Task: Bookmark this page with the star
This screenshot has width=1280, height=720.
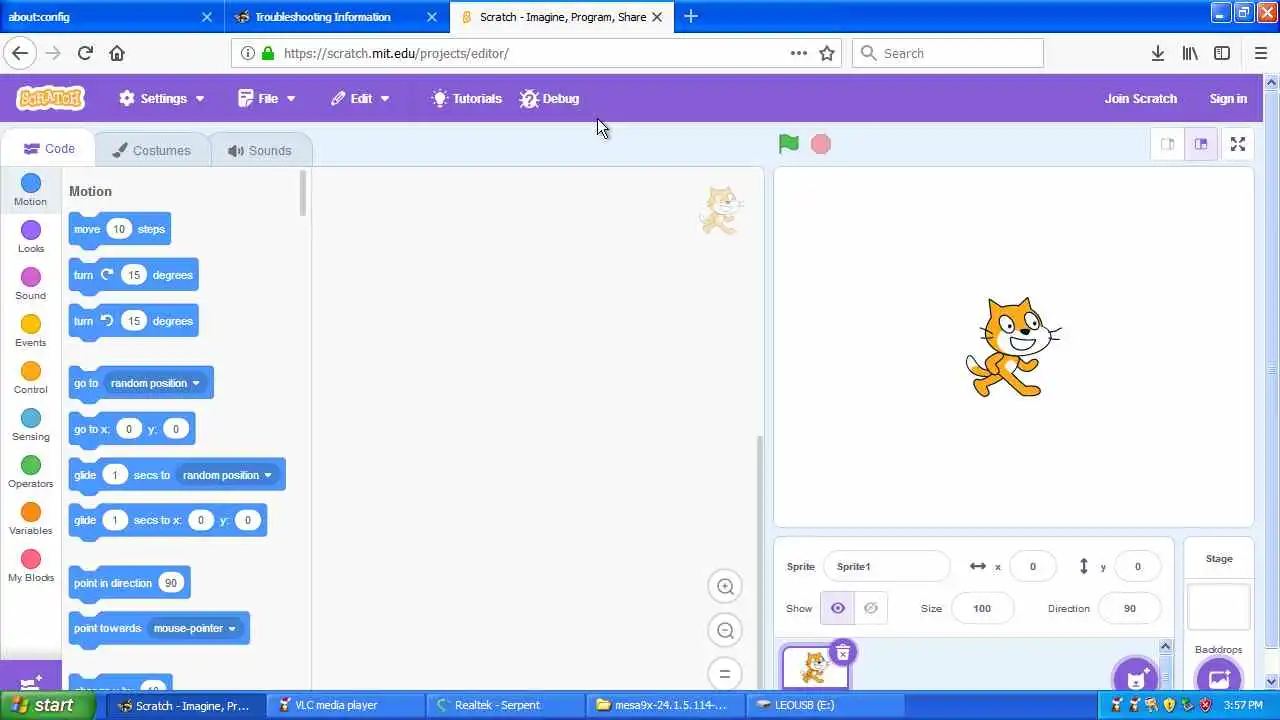Action: click(827, 53)
